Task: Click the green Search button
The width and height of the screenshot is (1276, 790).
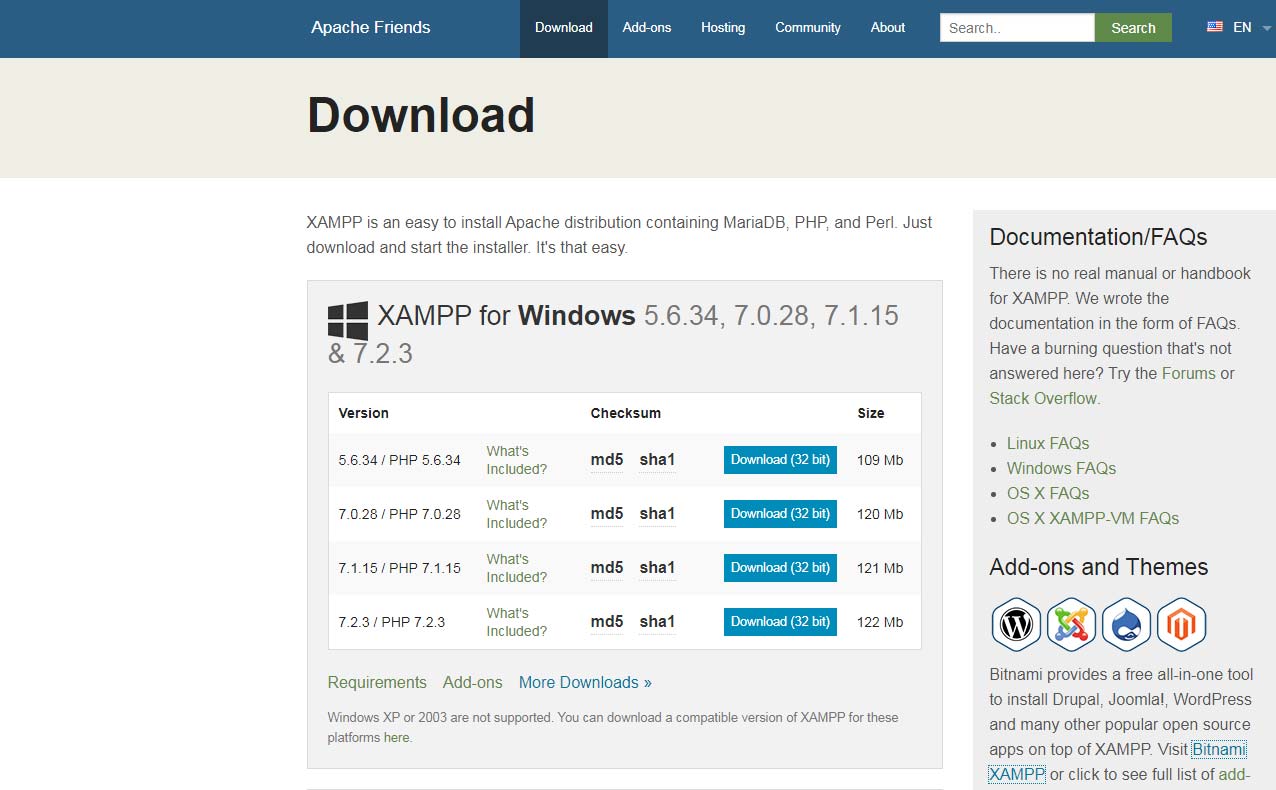Action: [1133, 28]
